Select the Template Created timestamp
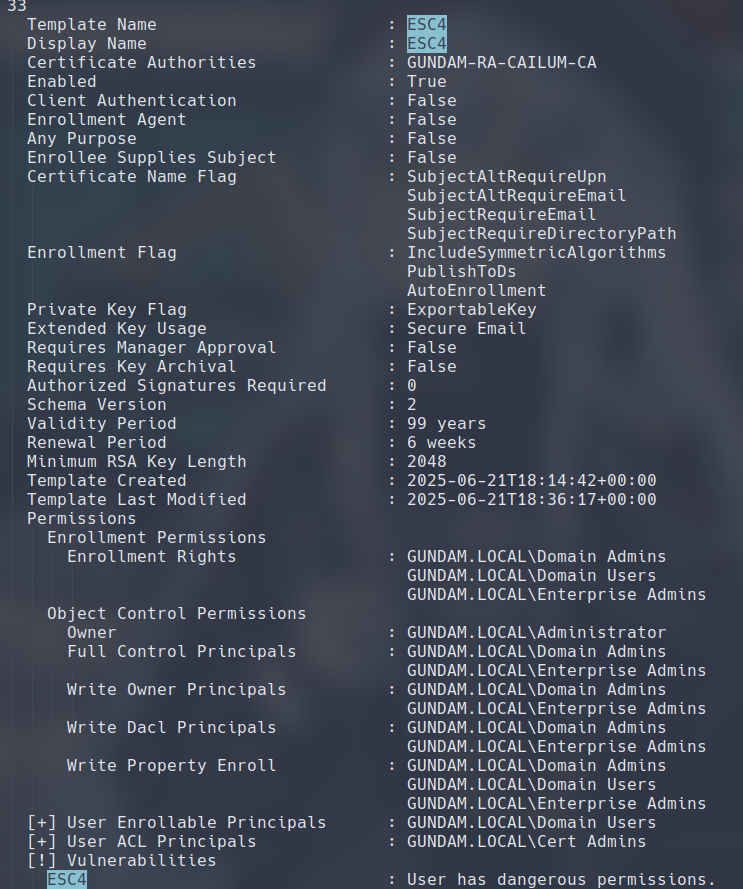 (531, 480)
